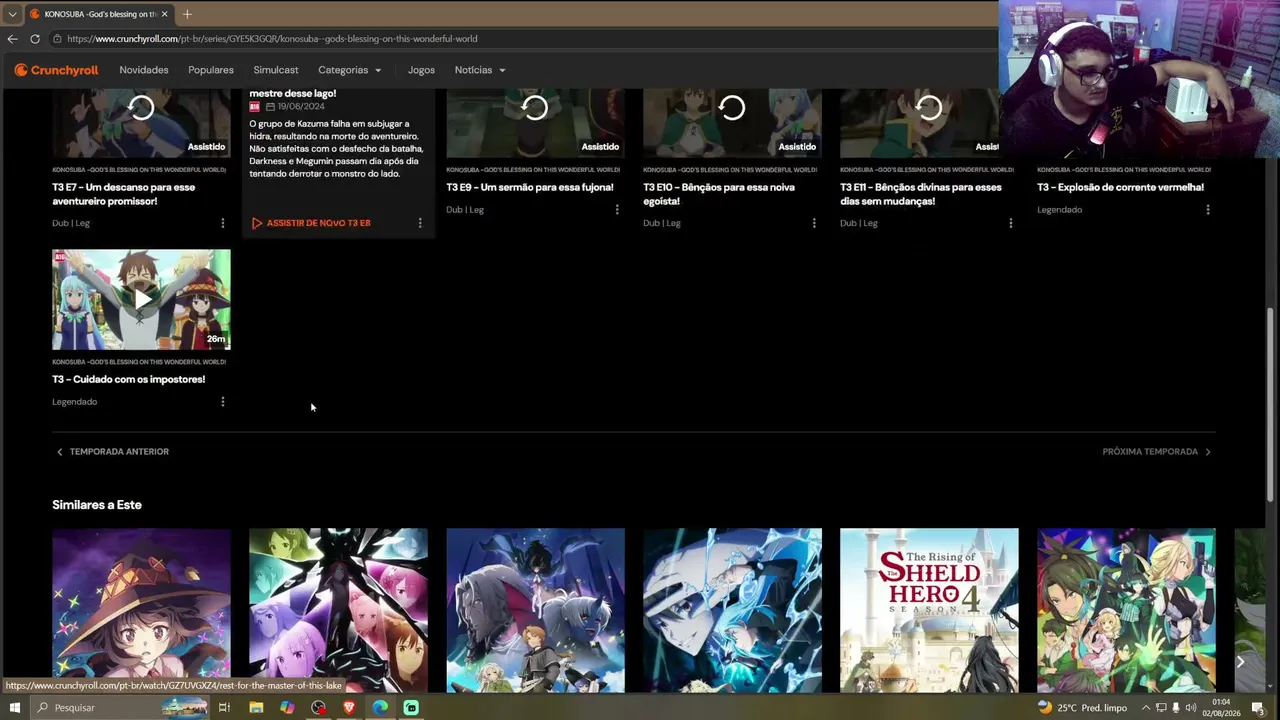This screenshot has height=720, width=1280.
Task: Click the address bar URL
Action: (272, 39)
